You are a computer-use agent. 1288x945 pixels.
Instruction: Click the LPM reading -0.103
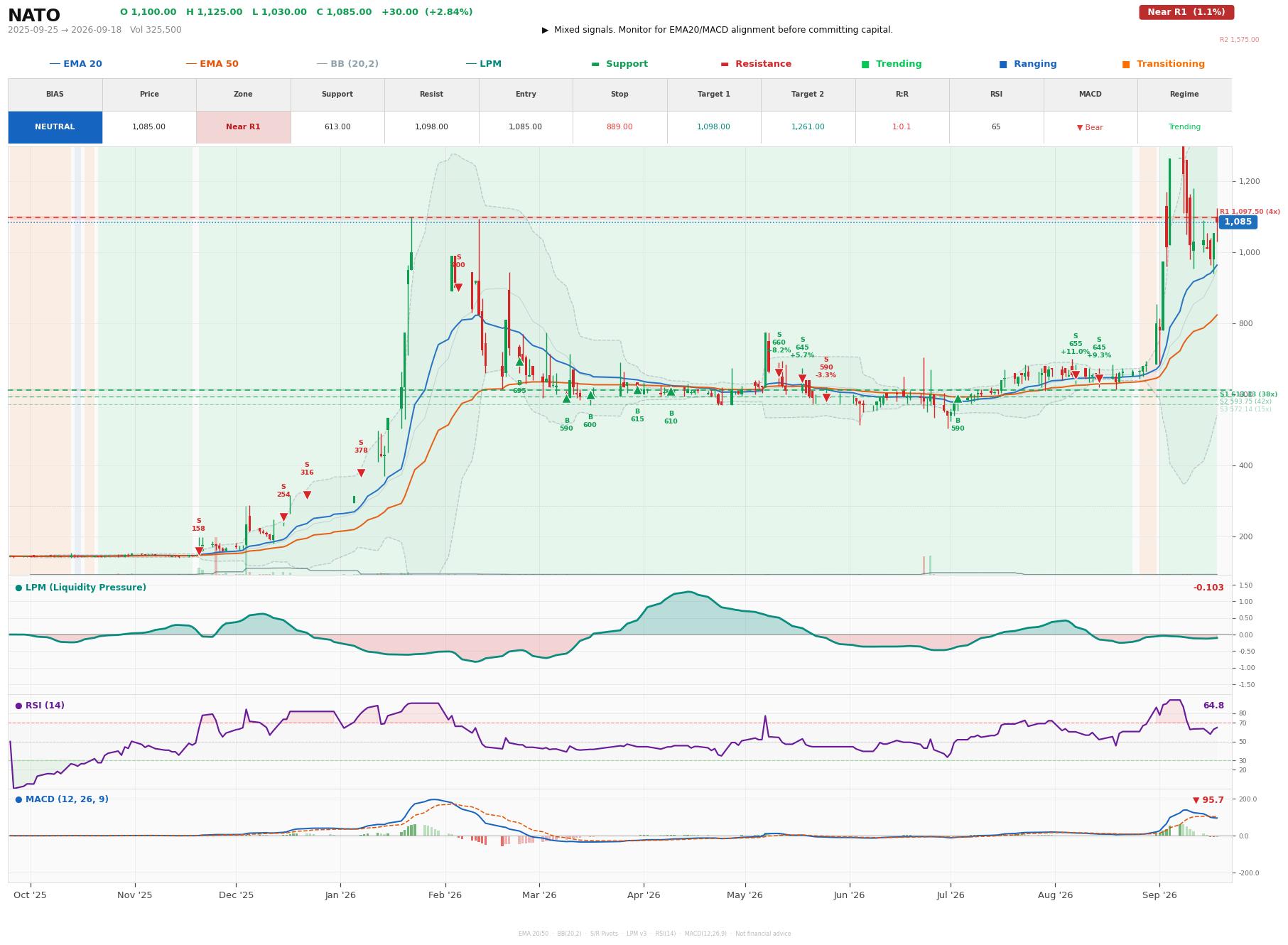pyautogui.click(x=1208, y=588)
